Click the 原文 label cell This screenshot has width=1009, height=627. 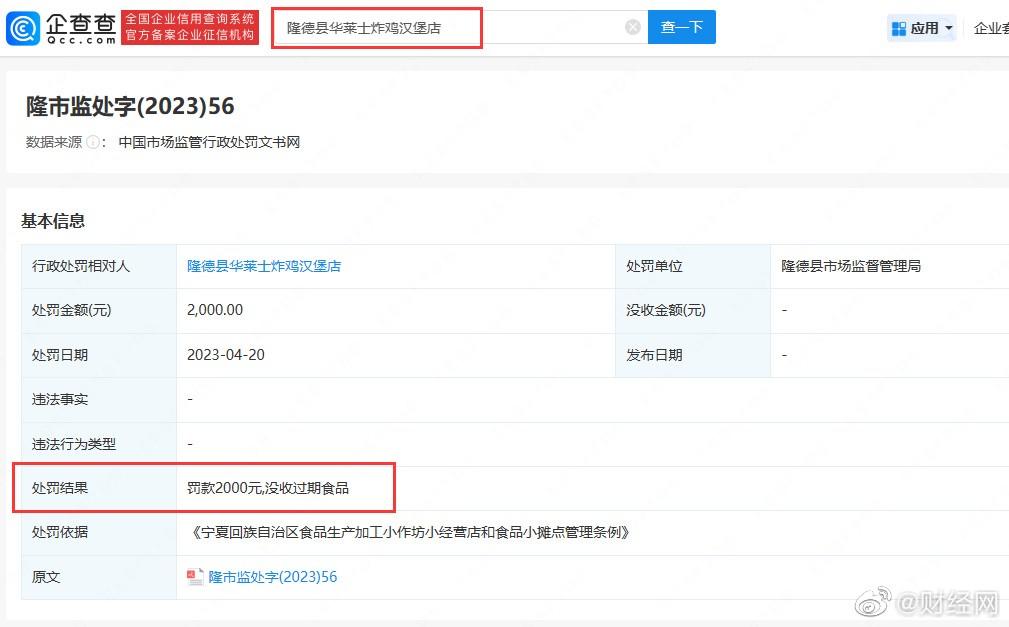pyautogui.click(x=98, y=577)
